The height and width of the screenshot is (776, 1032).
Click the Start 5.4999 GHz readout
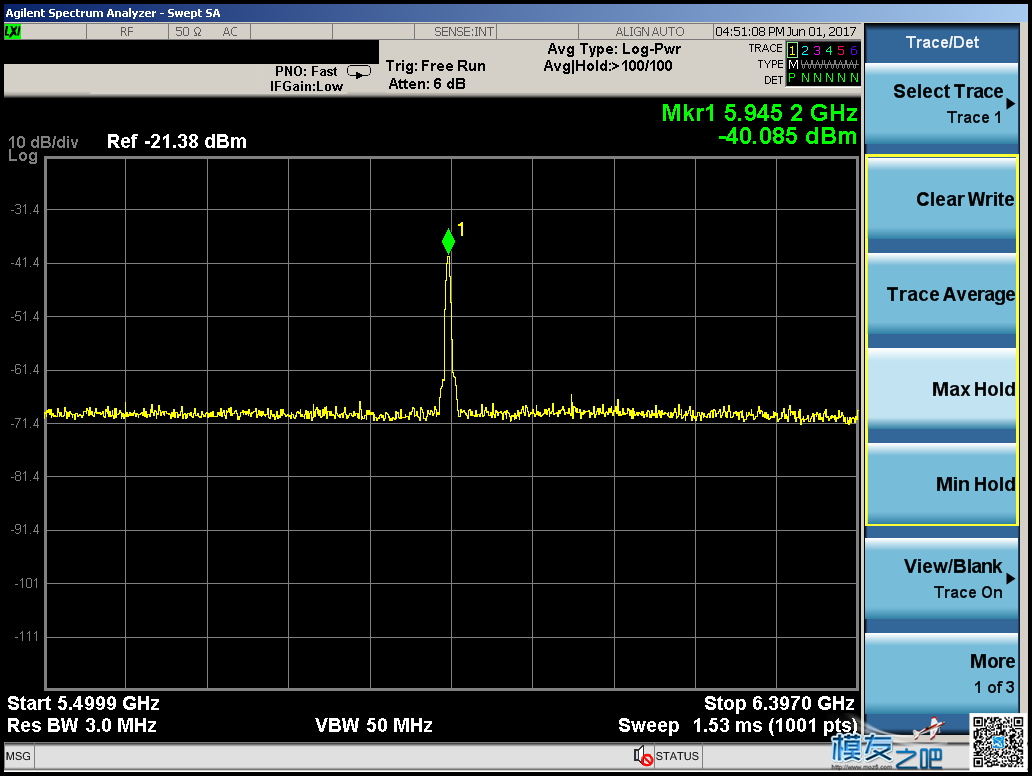[84, 704]
